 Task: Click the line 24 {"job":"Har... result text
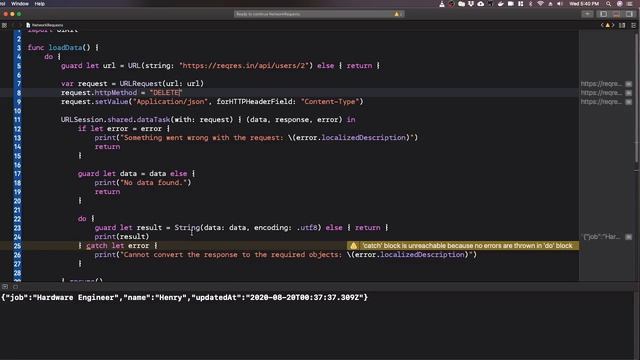point(601,237)
